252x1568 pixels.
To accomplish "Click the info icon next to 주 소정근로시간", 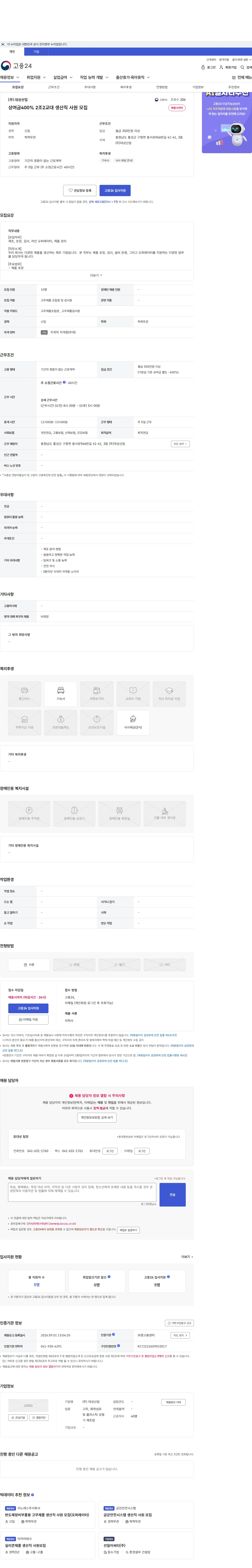I will click(64, 382).
